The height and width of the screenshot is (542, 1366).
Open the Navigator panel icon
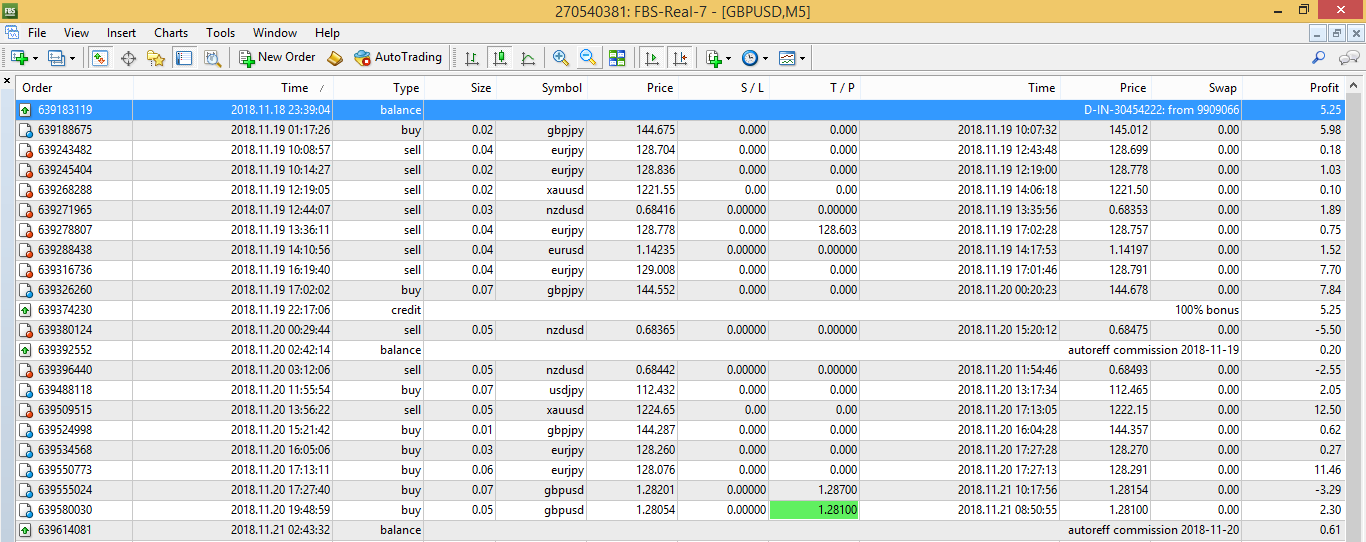point(155,58)
